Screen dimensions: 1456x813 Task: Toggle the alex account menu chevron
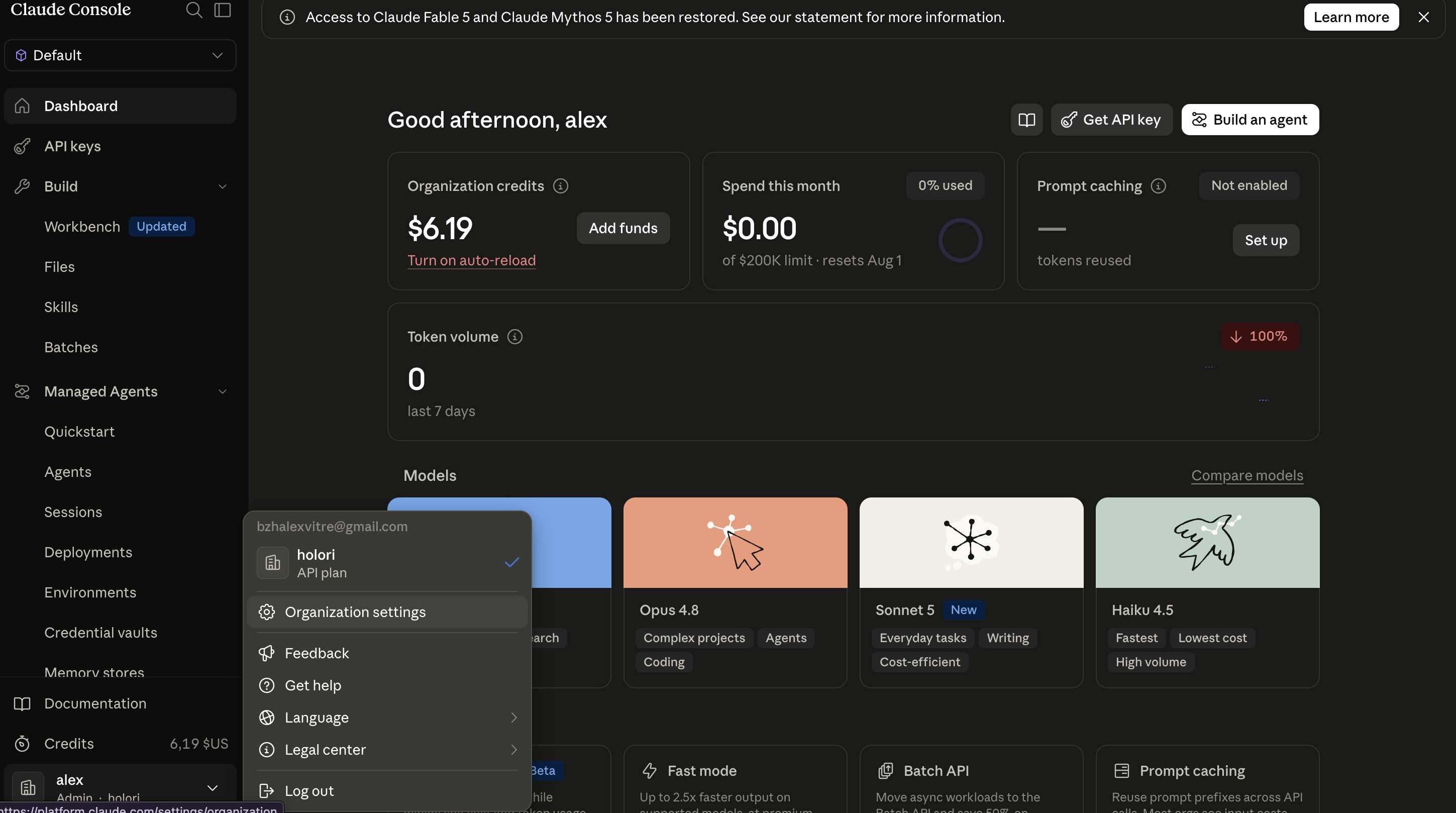(213, 787)
